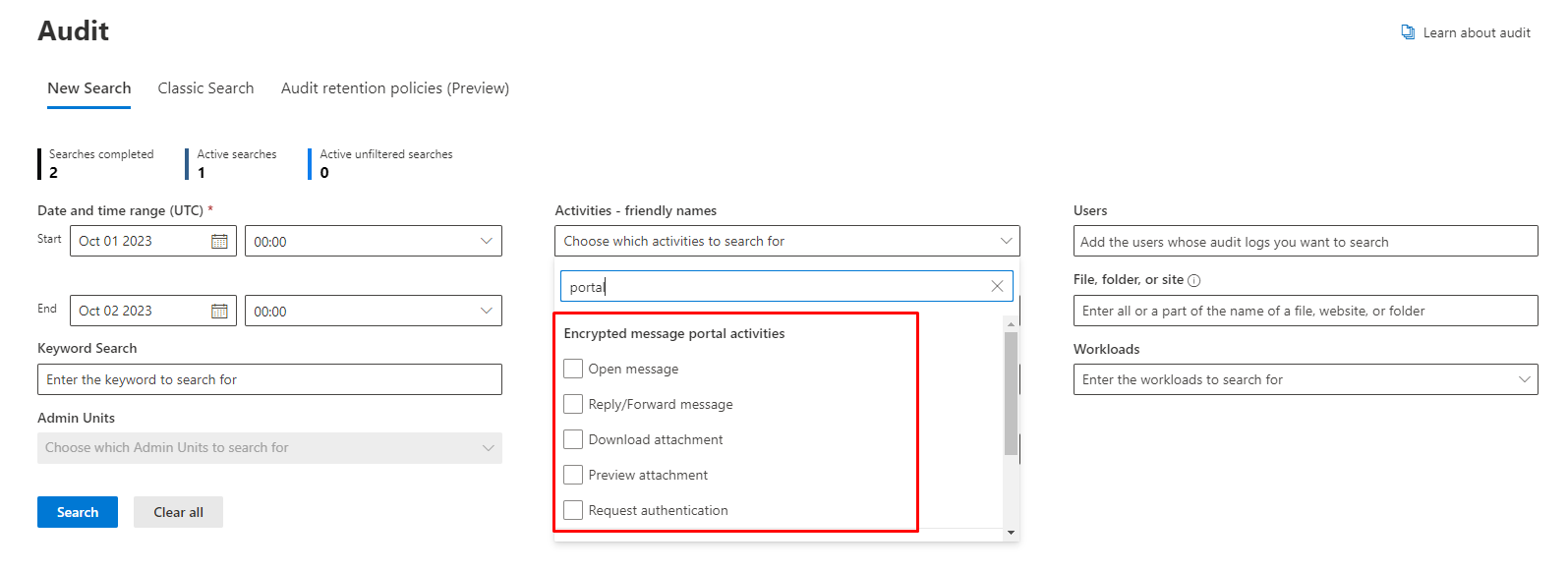Expand the Start time dropdown
Image resolution: width=1568 pixels, height=571 pixels.
[486, 242]
